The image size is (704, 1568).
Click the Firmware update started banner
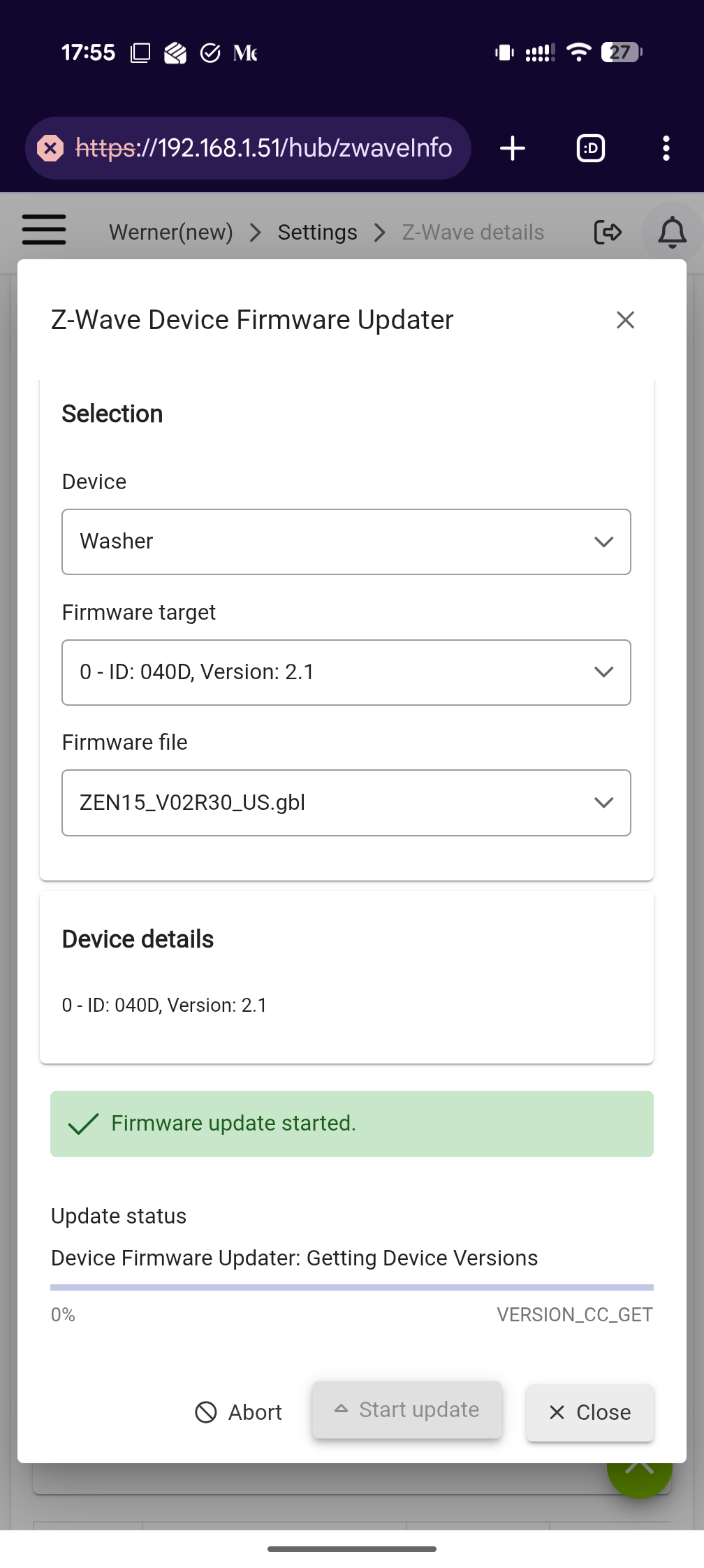(x=352, y=1124)
